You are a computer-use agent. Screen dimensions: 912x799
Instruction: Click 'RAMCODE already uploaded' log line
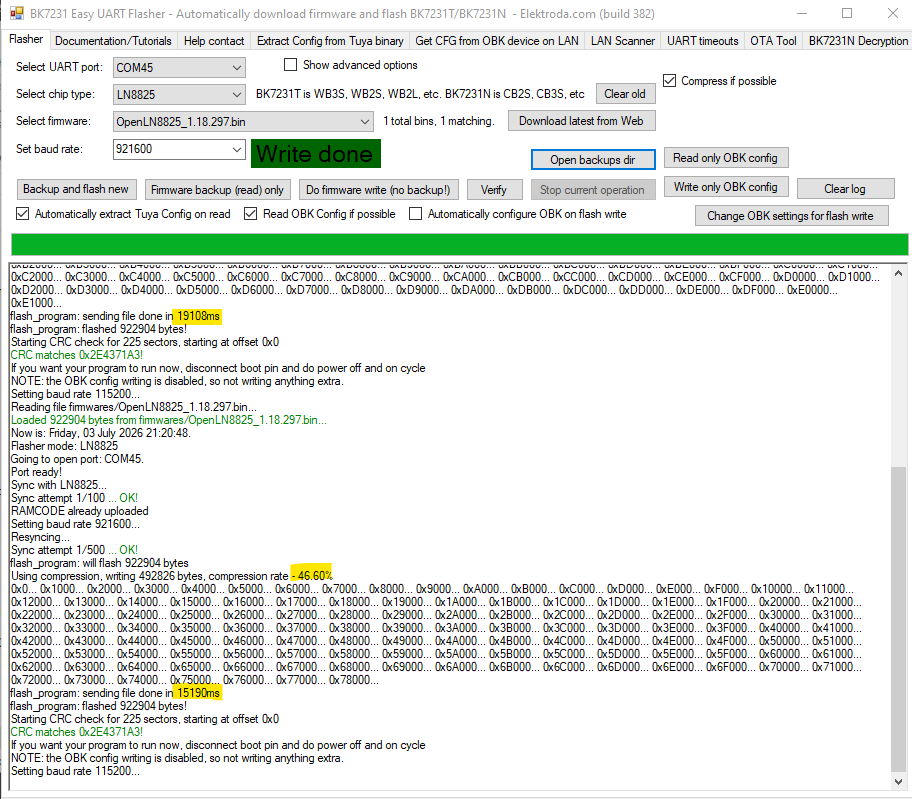click(80, 511)
